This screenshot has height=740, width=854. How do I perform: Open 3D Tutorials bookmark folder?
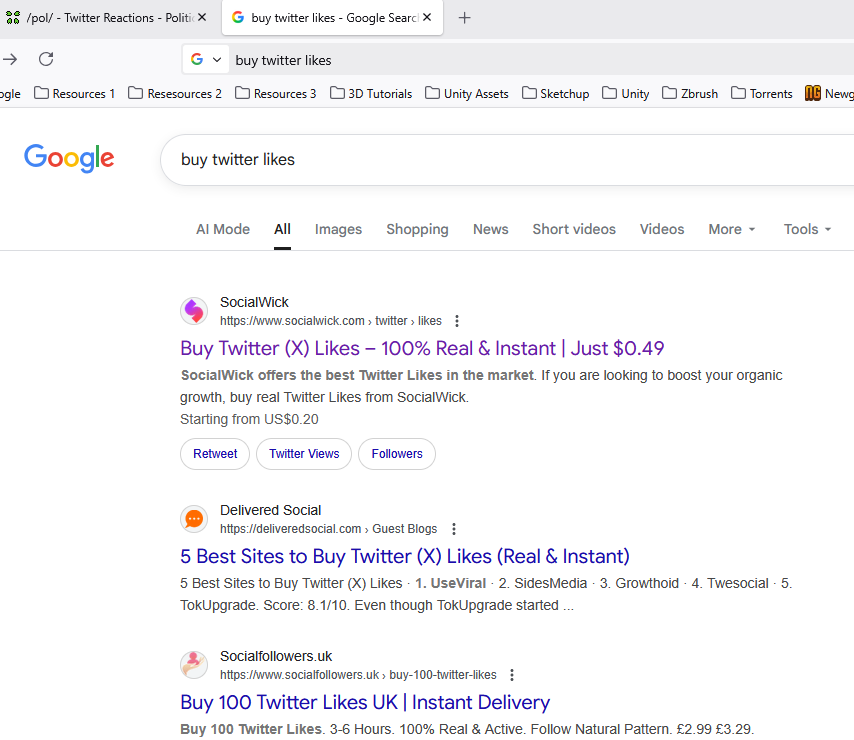point(371,94)
